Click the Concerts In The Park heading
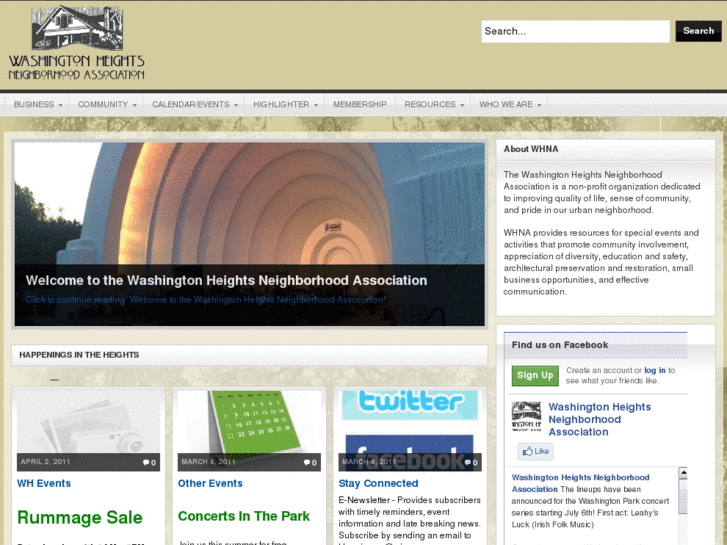 tap(244, 516)
